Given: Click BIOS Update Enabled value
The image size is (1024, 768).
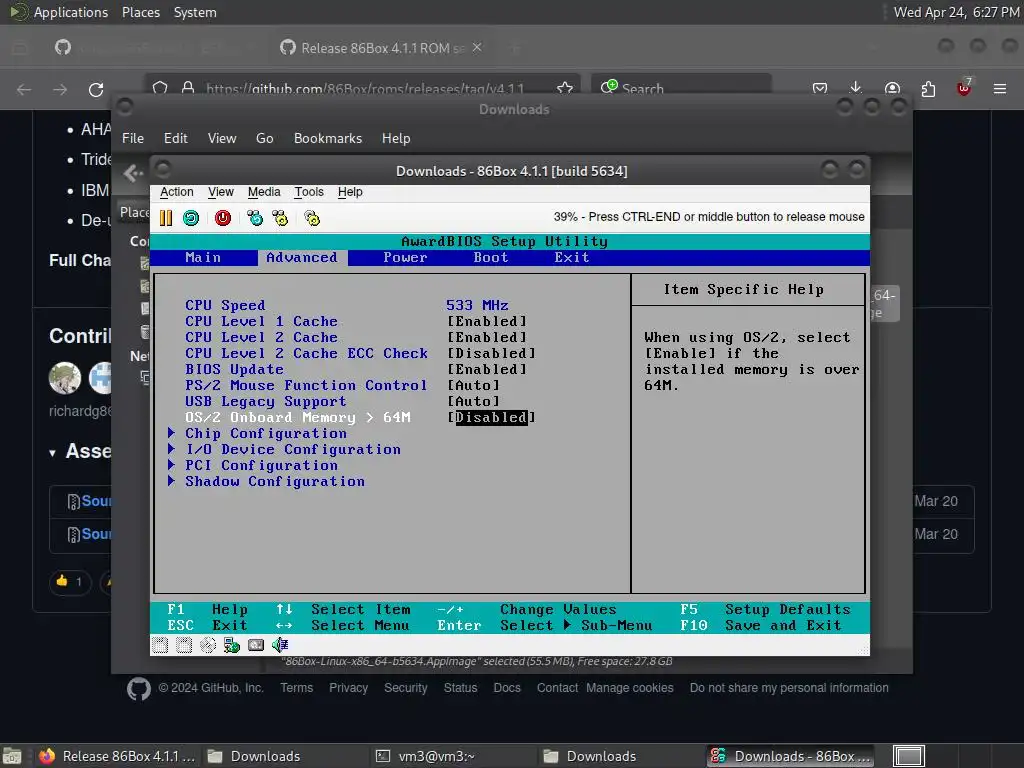Looking at the screenshot, I should click(x=487, y=370).
